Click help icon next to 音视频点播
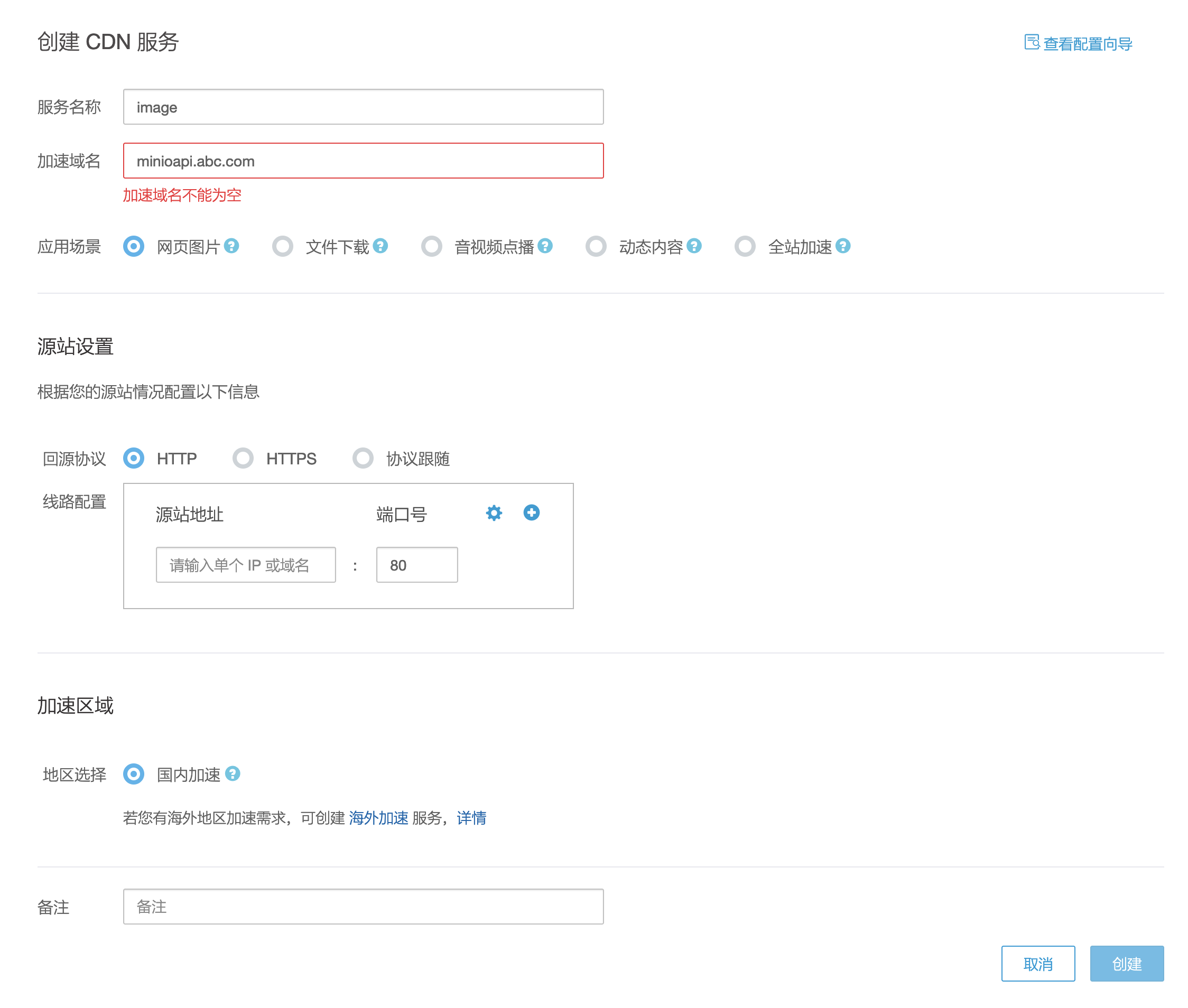 coord(545,246)
